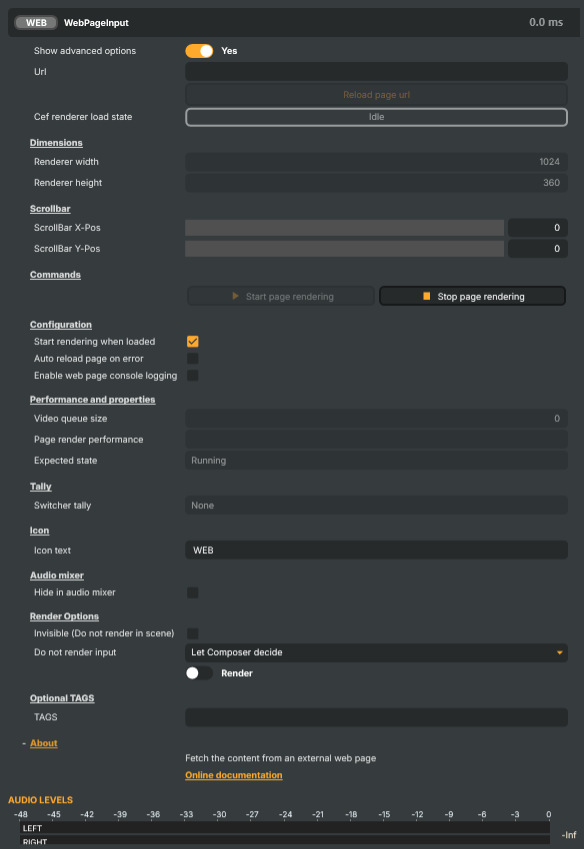The image size is (584, 849).
Task: Click the WEB badge icon in header
Action: 36,23
